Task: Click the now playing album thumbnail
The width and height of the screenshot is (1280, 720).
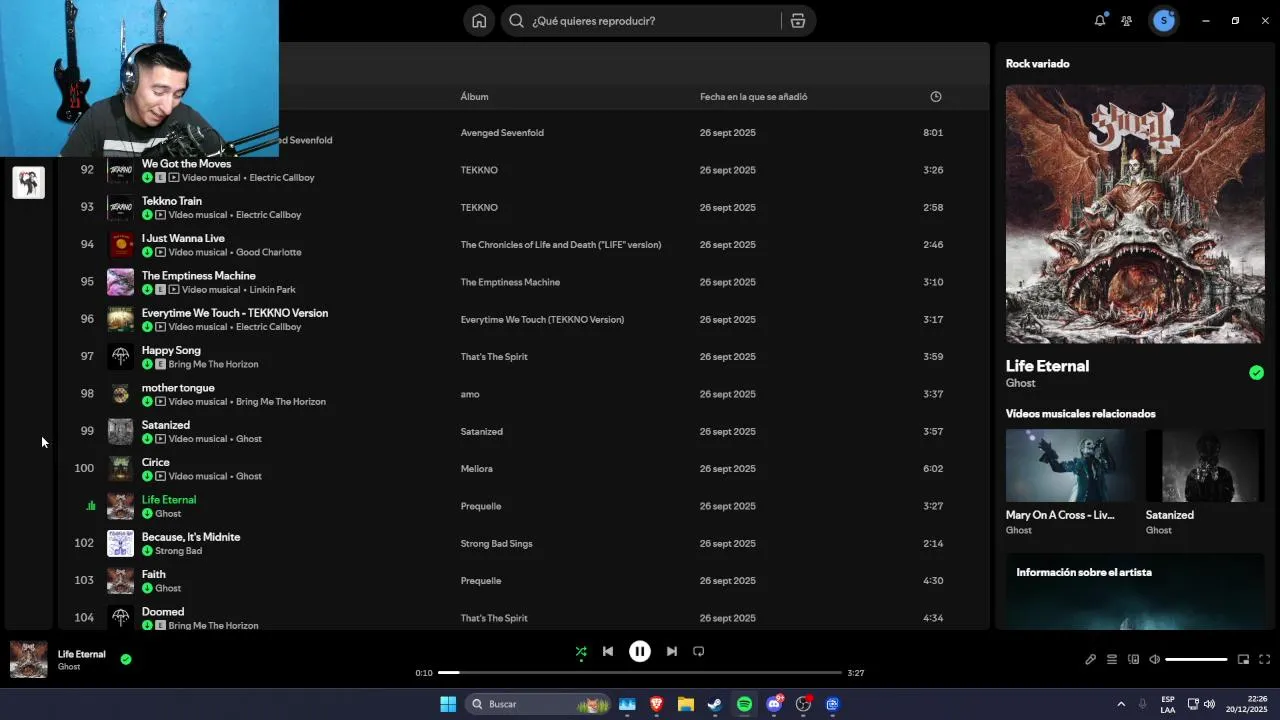Action: (28, 660)
